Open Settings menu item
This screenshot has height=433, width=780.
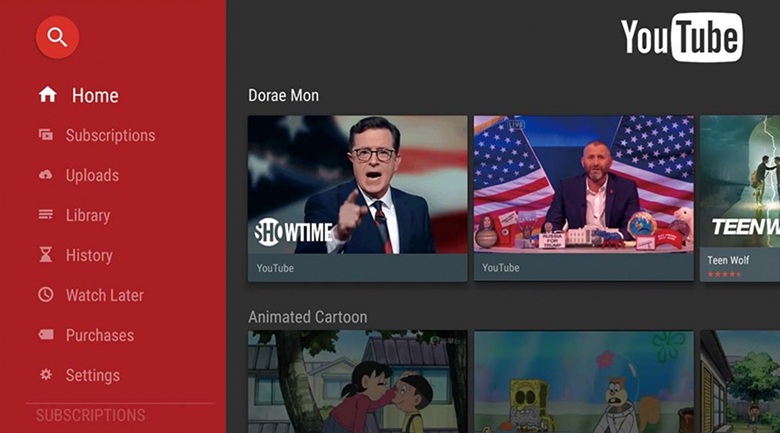click(x=79, y=375)
